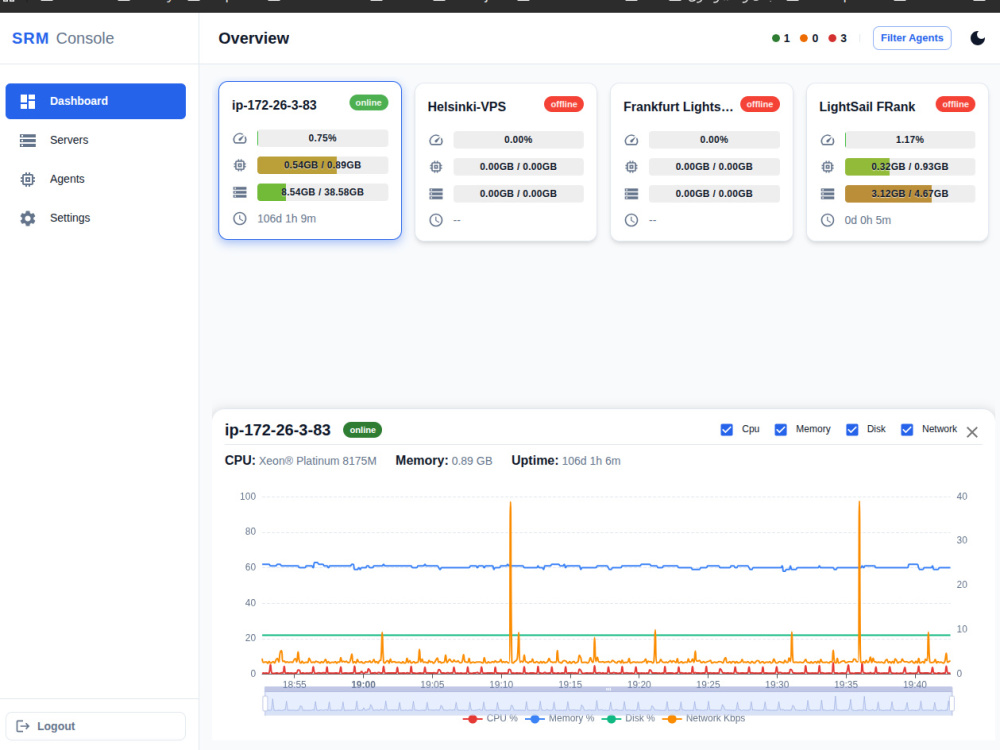
Task: Click uptime clock icon on Helsinki-VPS card
Action: 436,220
